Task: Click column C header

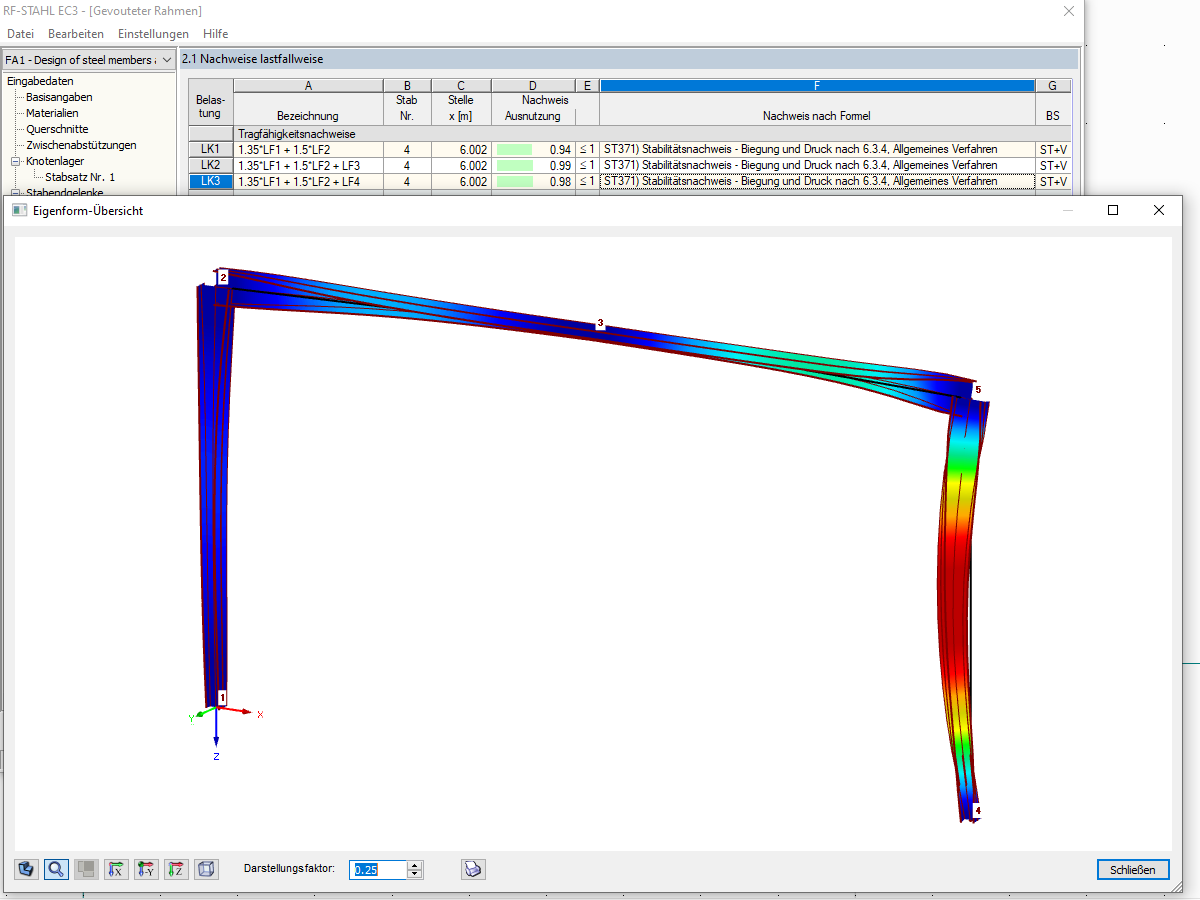Action: point(461,86)
